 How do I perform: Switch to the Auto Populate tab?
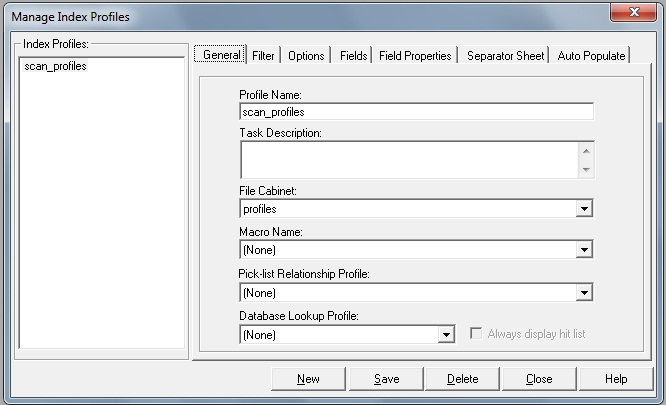pos(591,56)
